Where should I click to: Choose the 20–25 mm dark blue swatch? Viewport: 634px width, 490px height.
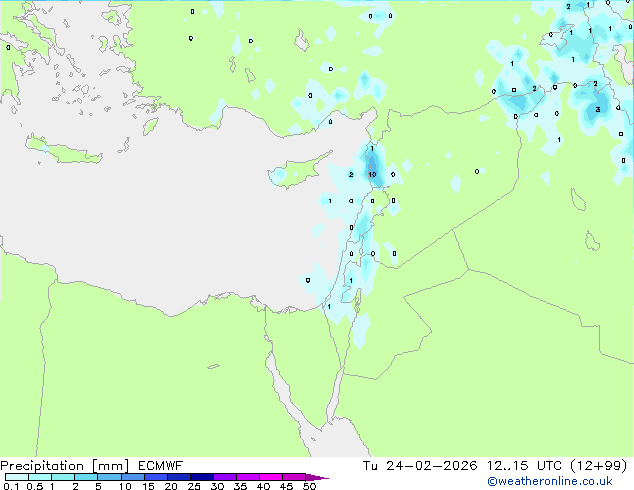tap(179, 477)
